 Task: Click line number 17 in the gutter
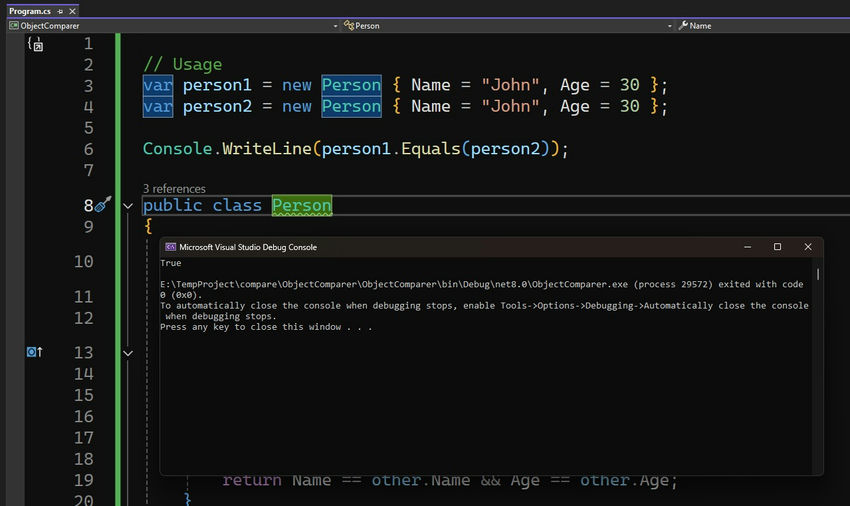[83, 438]
